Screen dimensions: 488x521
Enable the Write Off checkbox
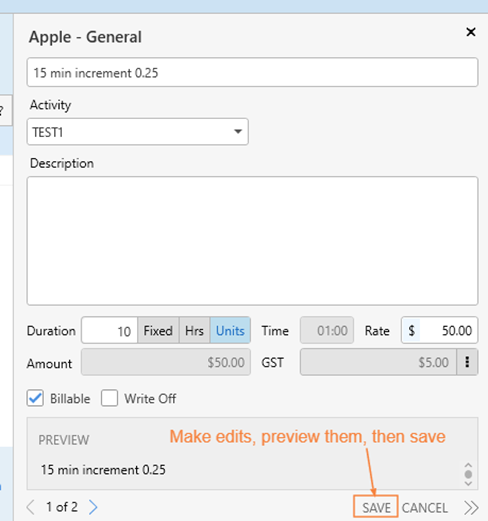[x=109, y=398]
